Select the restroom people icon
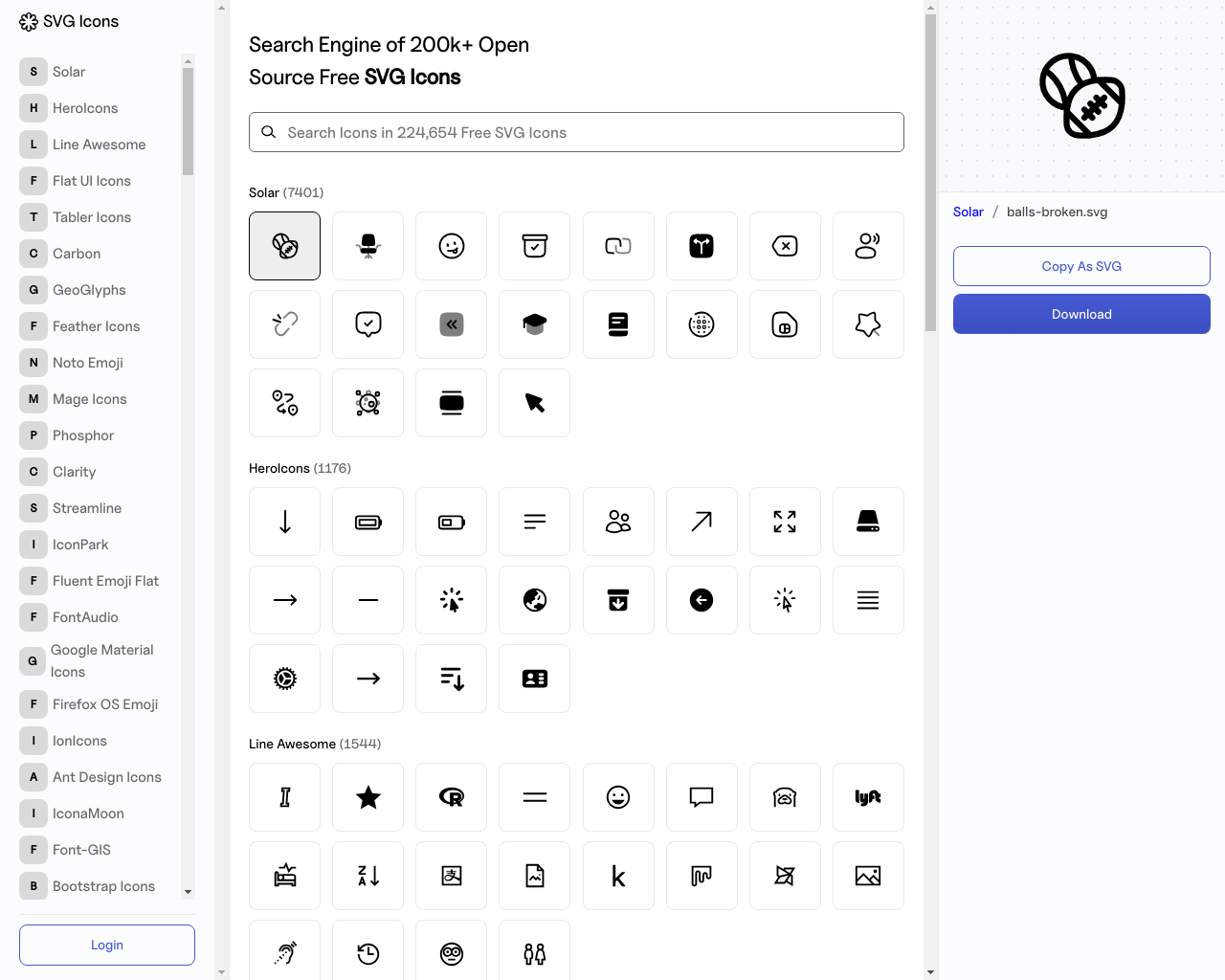Image resolution: width=1225 pixels, height=980 pixels. pos(534,953)
